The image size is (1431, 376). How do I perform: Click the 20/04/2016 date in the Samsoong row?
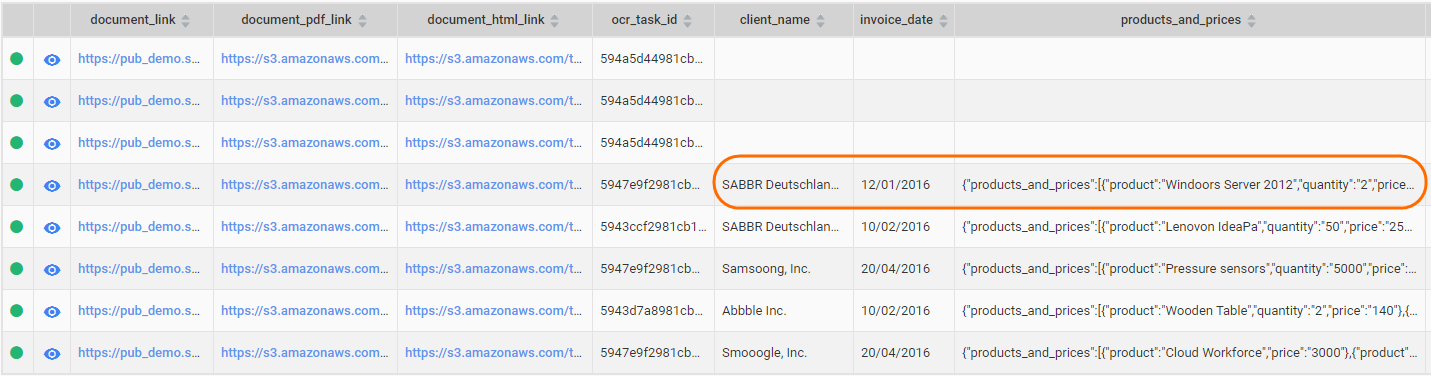click(x=903, y=269)
